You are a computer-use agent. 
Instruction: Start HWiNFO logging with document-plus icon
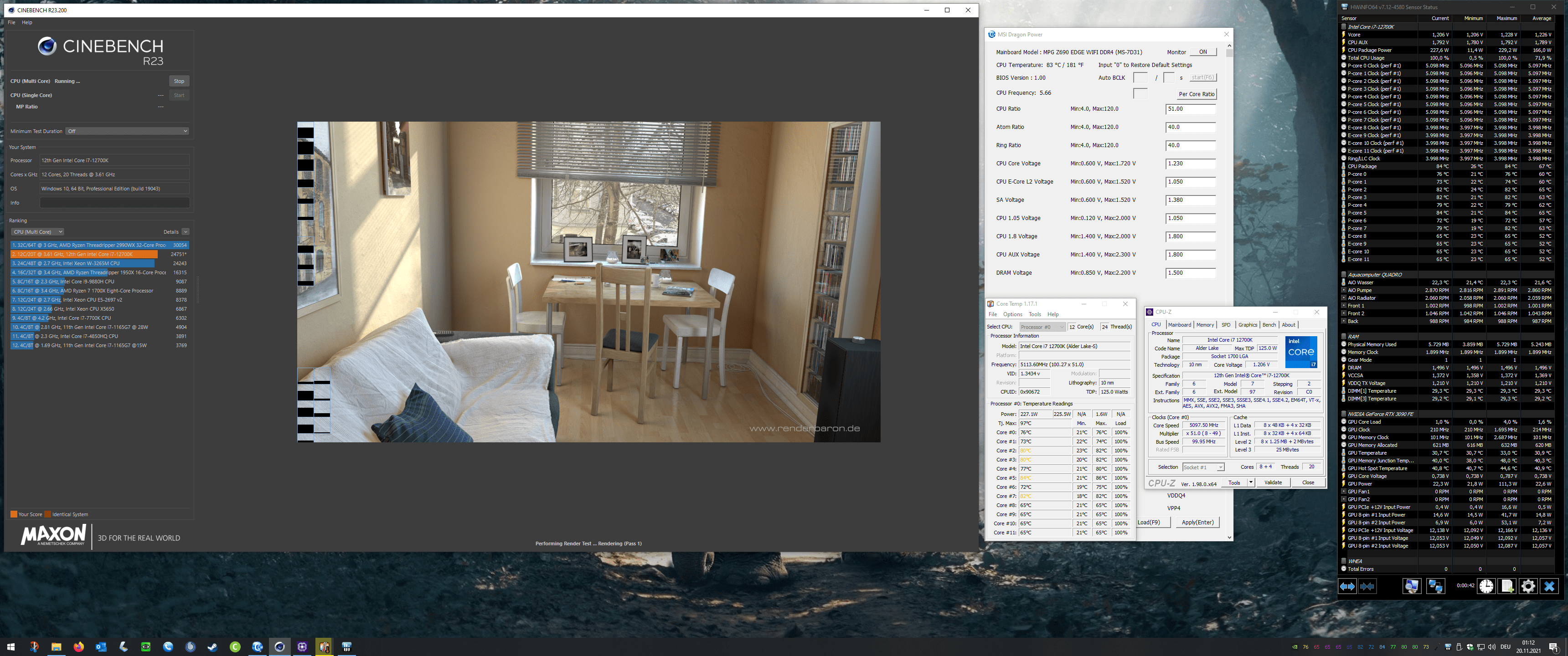(1507, 586)
